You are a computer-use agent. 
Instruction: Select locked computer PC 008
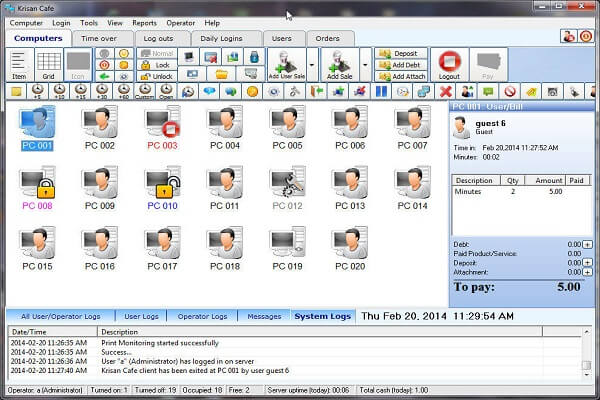coord(37,189)
